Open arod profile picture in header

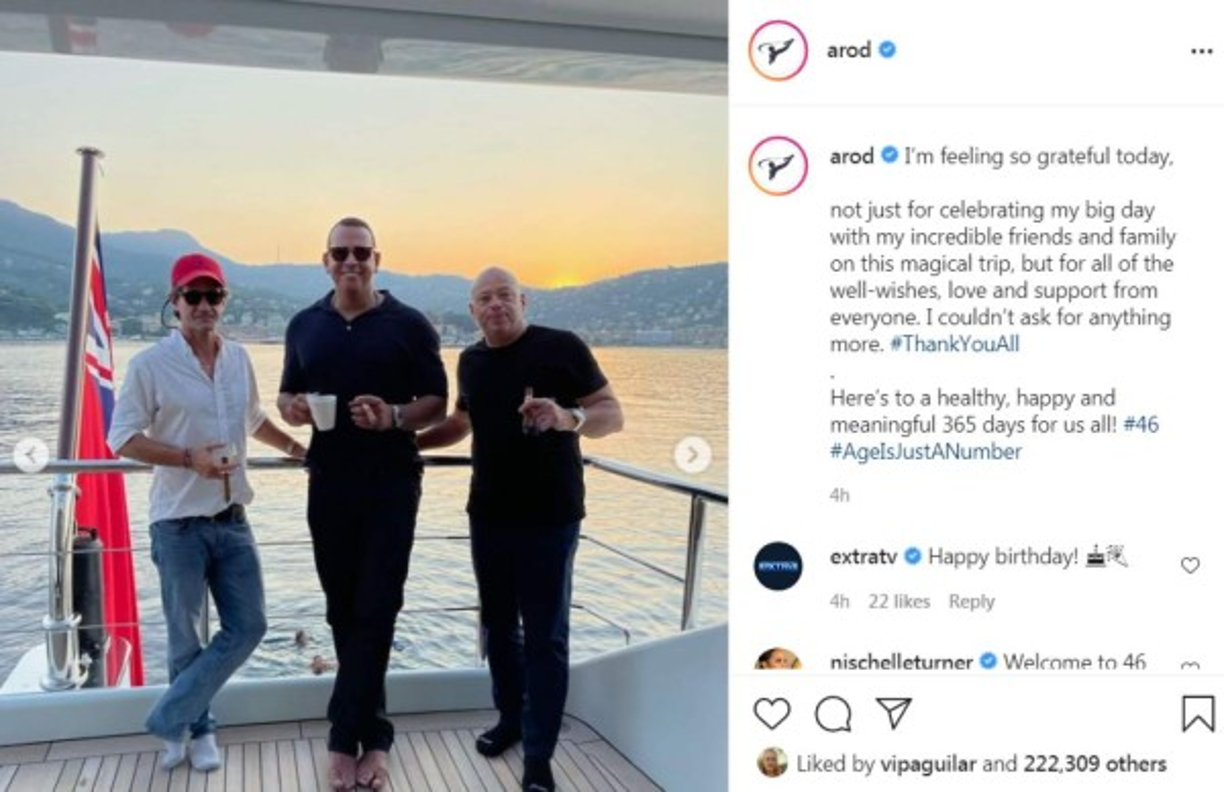pyautogui.click(x=777, y=50)
